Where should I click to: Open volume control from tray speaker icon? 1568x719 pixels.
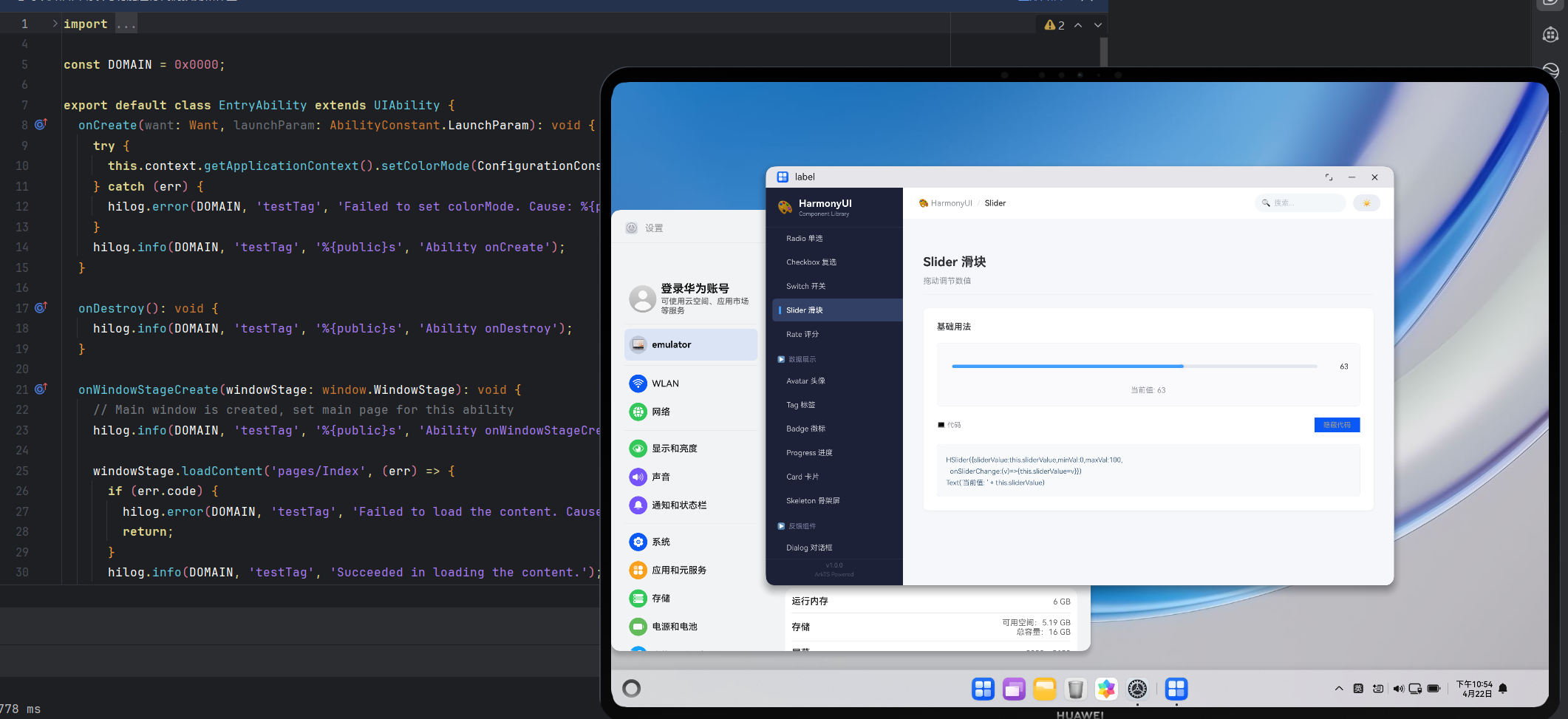click(1398, 689)
